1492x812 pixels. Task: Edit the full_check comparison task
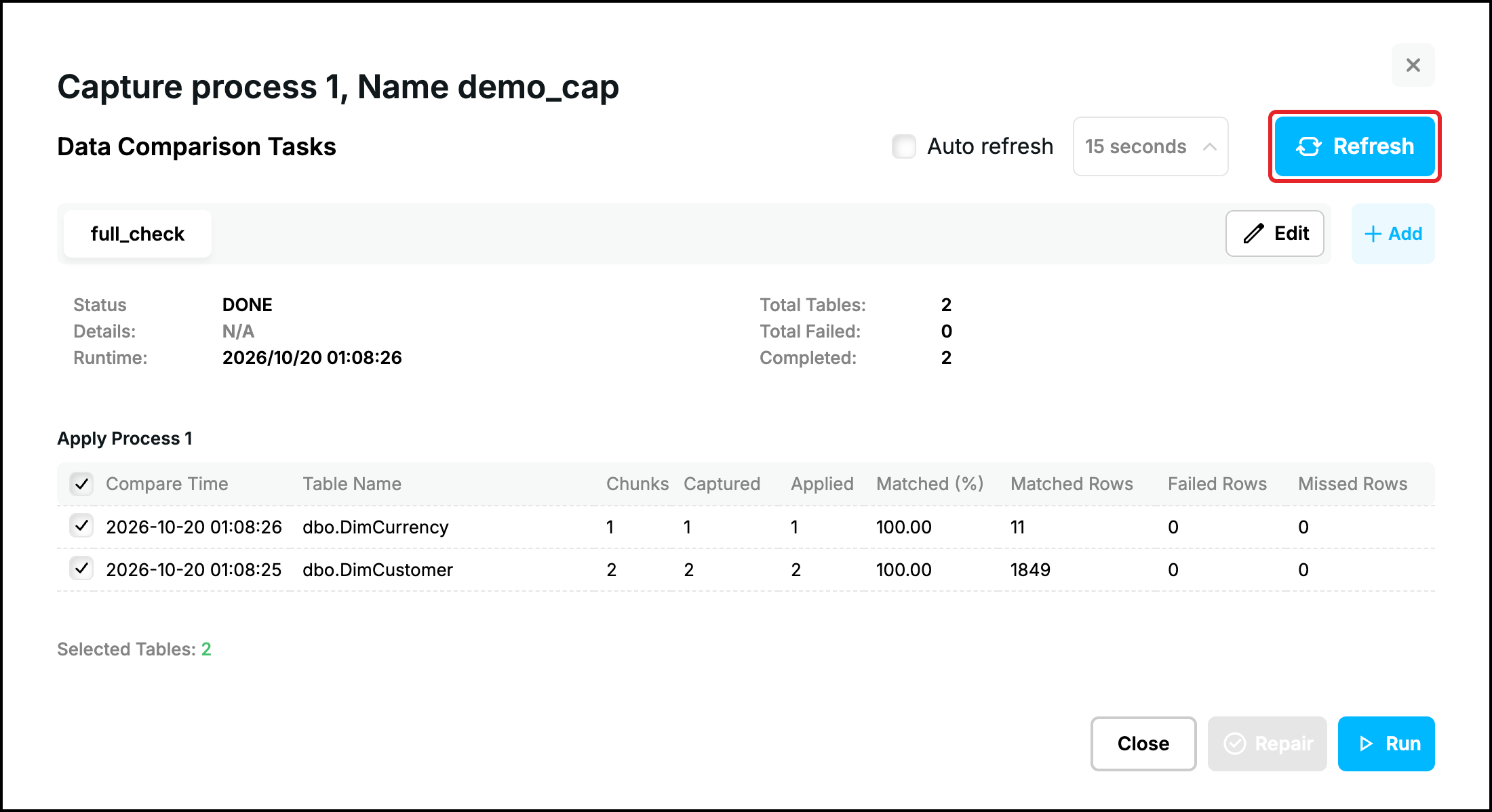tap(1275, 234)
